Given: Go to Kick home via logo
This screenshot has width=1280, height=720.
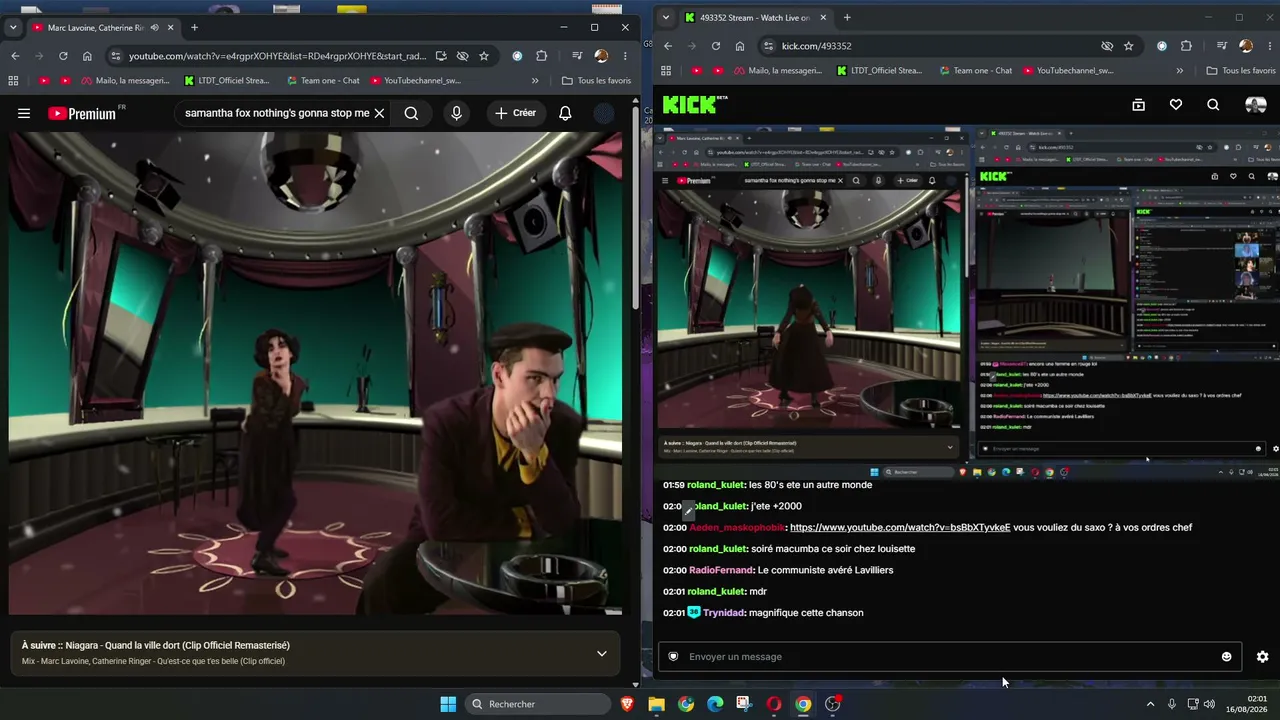Looking at the screenshot, I should 695,105.
